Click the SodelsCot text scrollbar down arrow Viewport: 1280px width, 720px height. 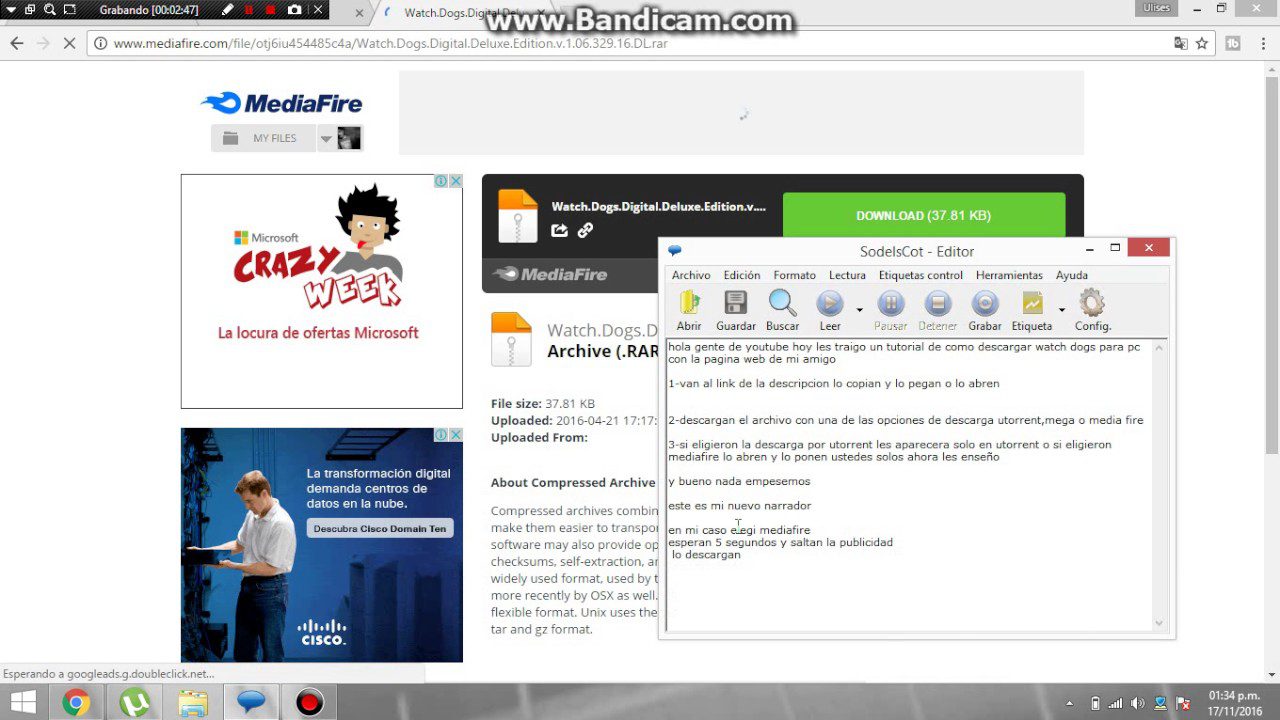(x=1160, y=623)
